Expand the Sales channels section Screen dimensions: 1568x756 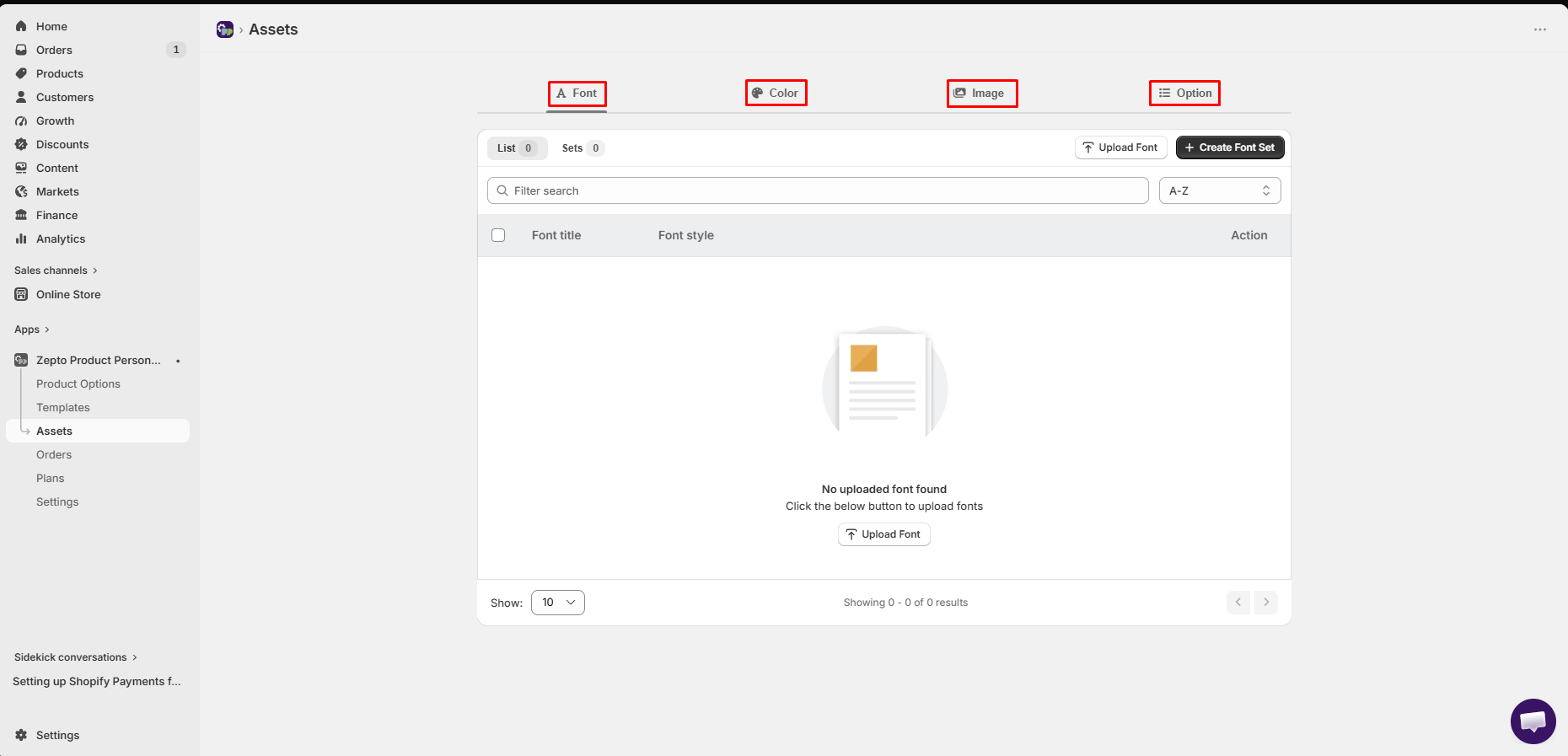(x=56, y=271)
